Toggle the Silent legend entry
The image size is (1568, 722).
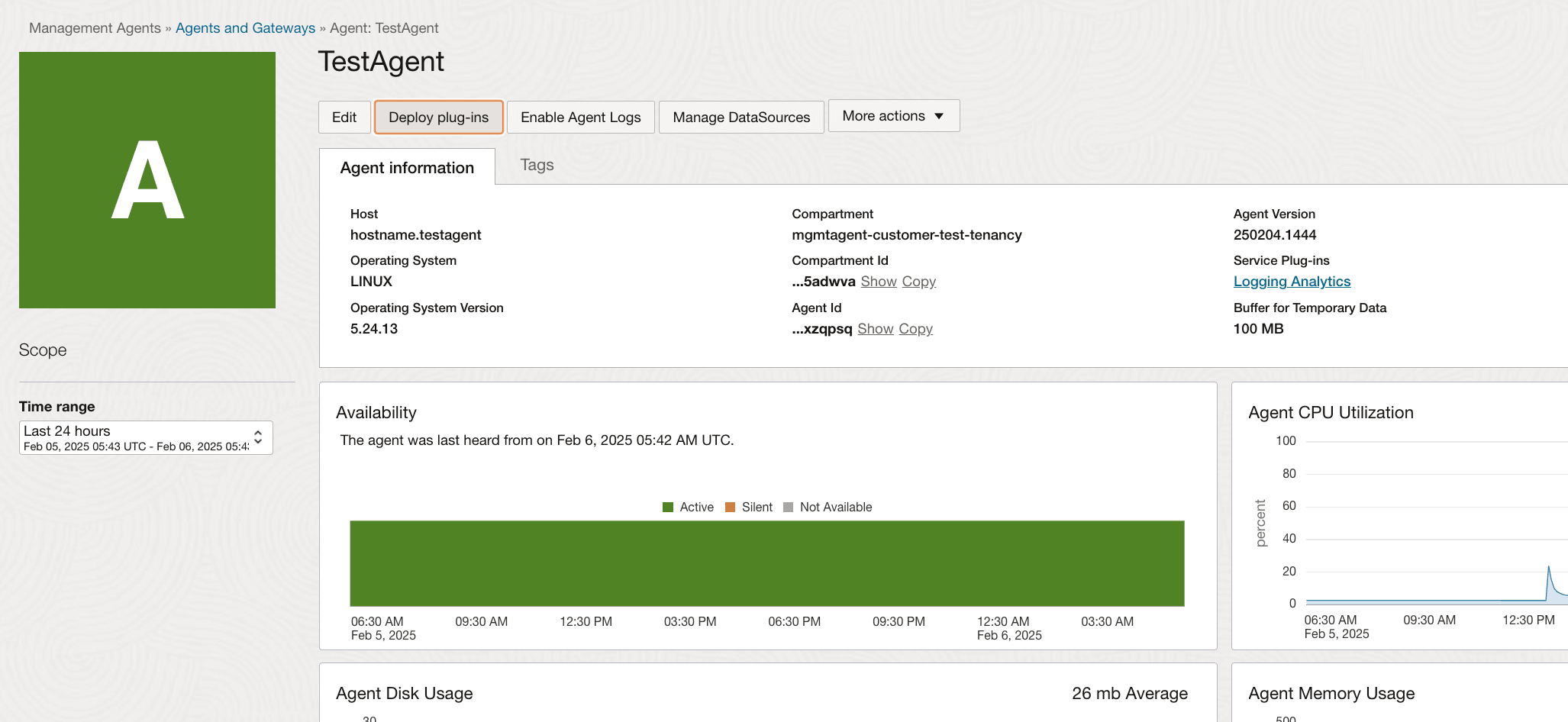click(x=749, y=506)
